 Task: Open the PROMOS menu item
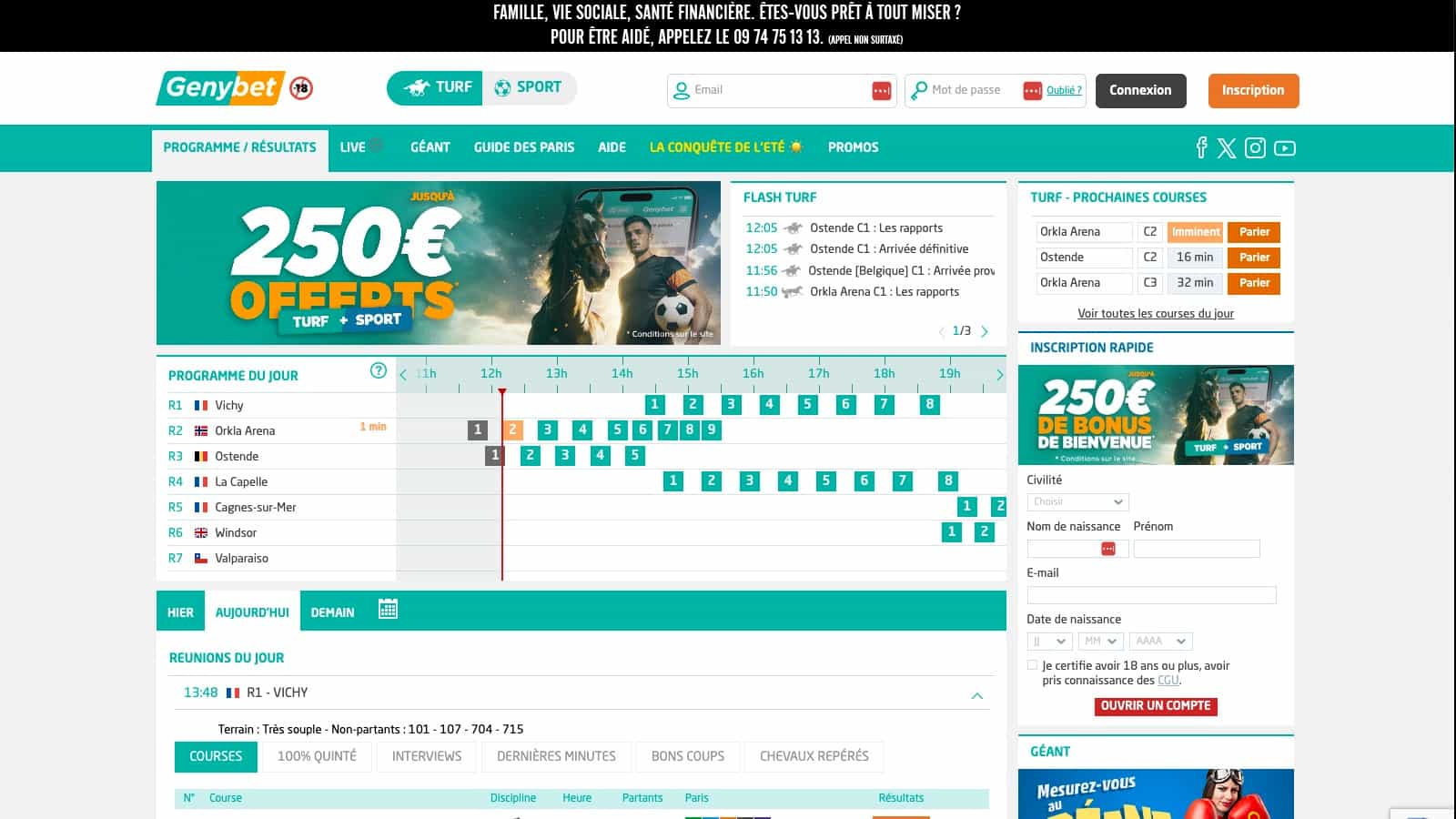point(853,147)
